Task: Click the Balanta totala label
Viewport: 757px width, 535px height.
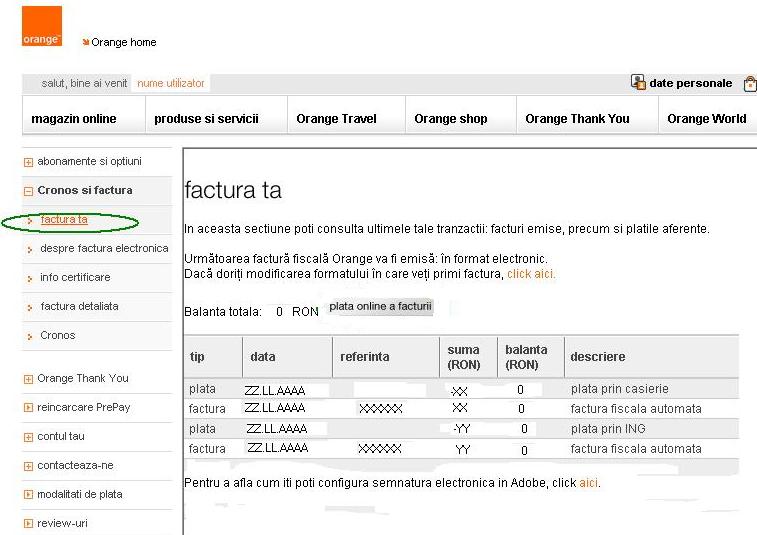Action: click(x=223, y=312)
